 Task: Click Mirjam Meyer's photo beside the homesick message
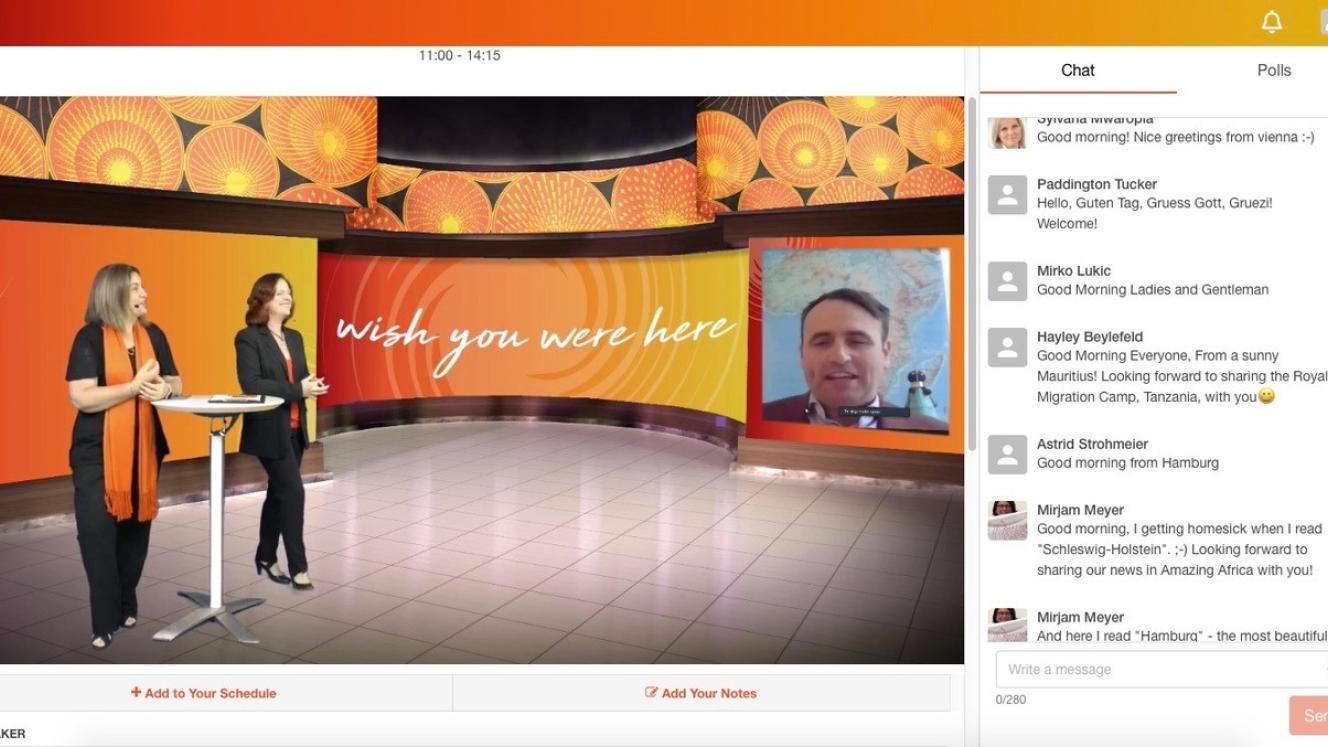click(1007, 520)
